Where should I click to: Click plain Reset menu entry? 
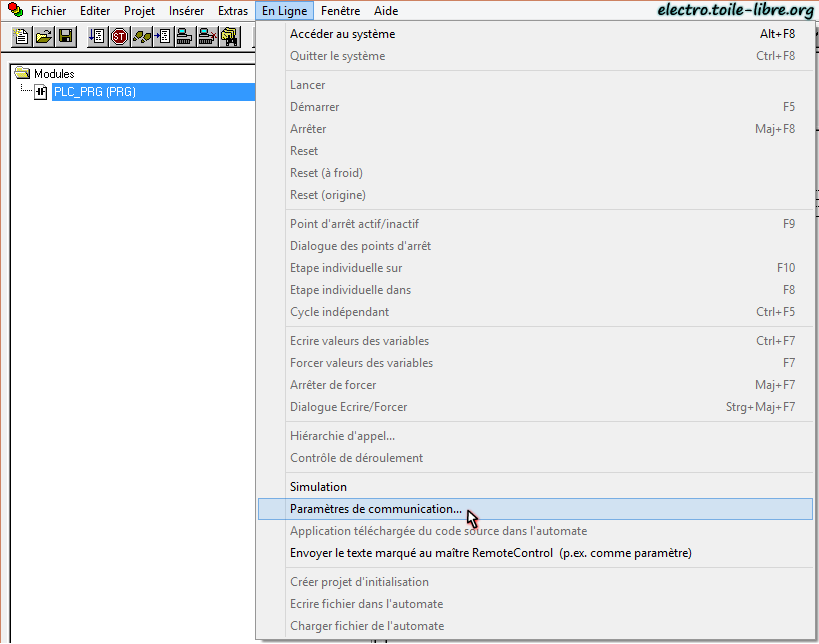tap(535, 150)
